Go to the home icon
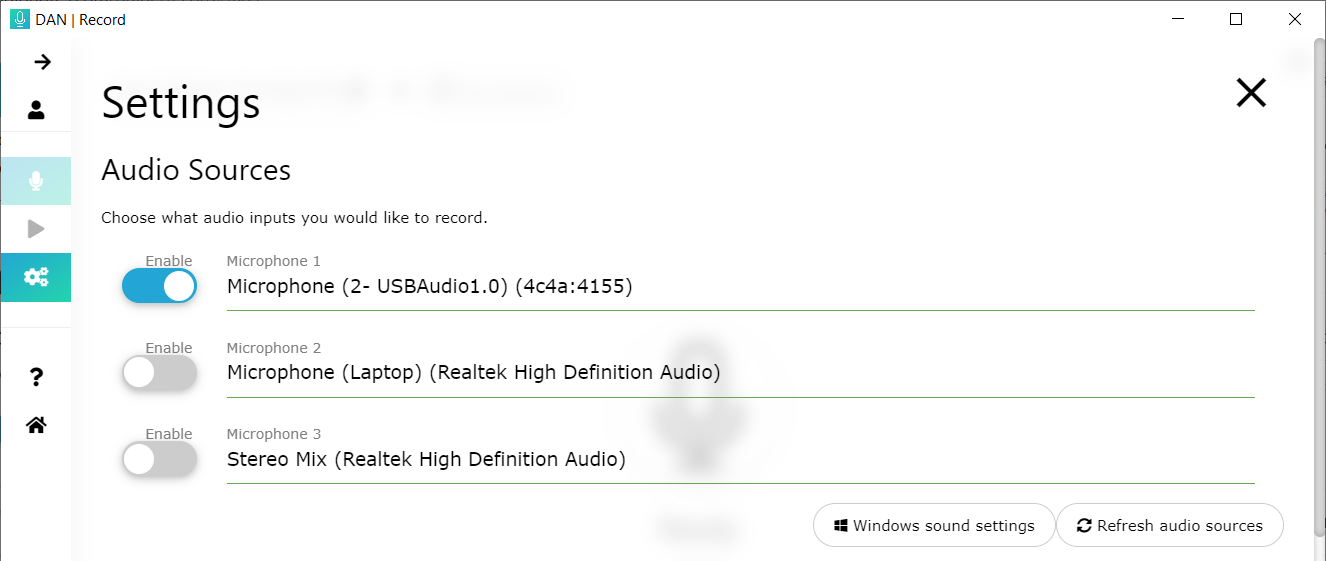 (36, 425)
